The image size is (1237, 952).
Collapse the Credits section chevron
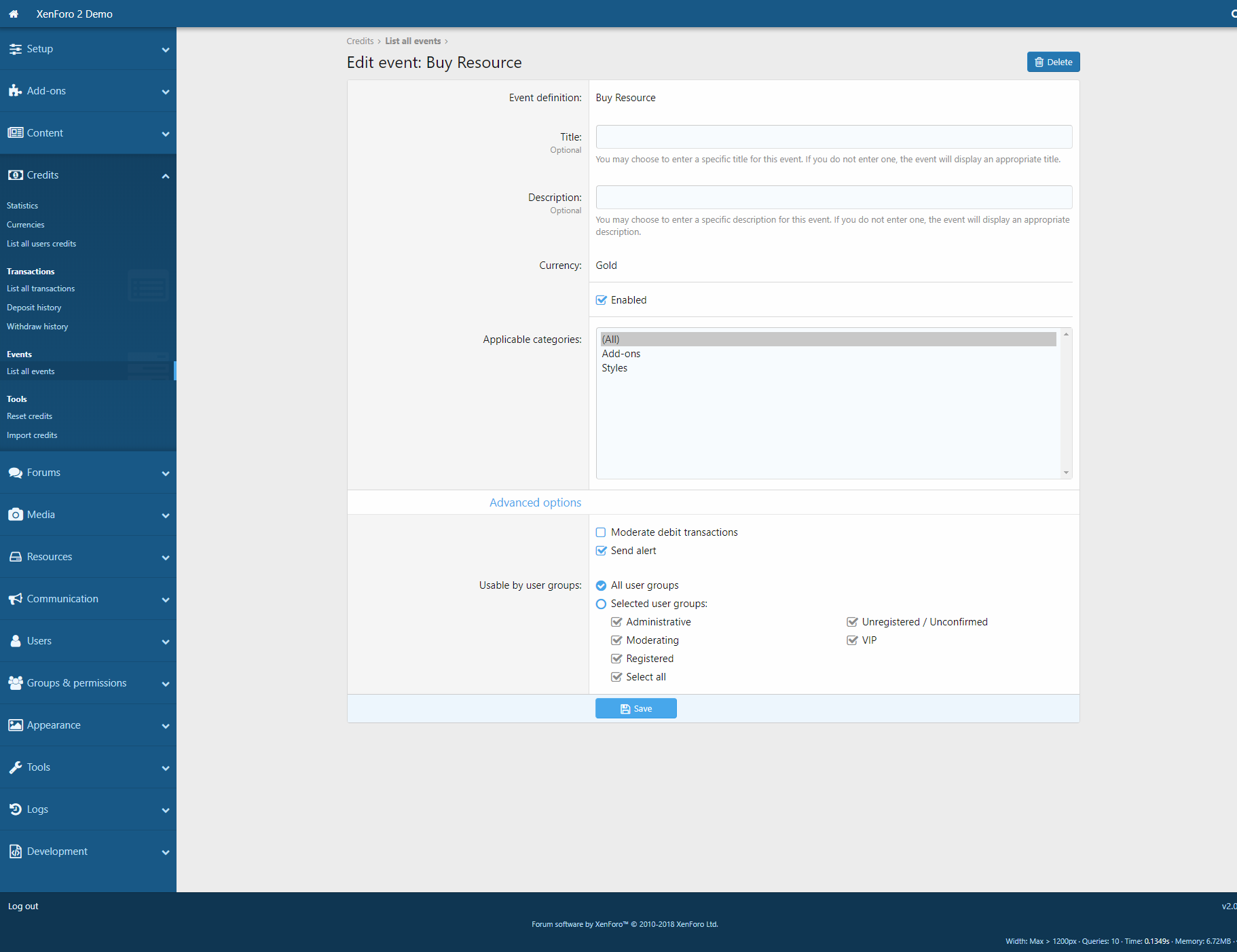pos(166,176)
